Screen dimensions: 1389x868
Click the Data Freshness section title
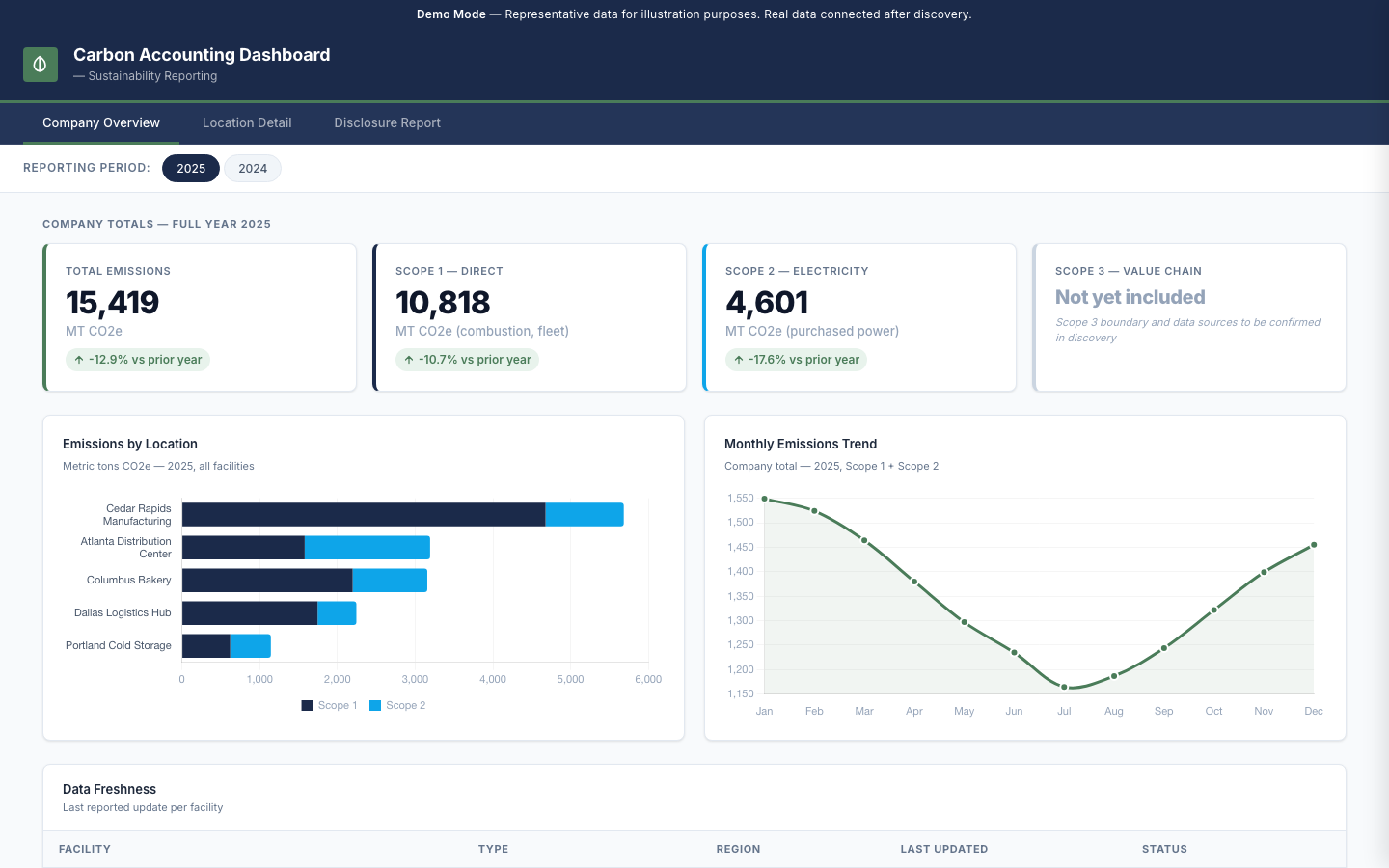[x=109, y=789]
